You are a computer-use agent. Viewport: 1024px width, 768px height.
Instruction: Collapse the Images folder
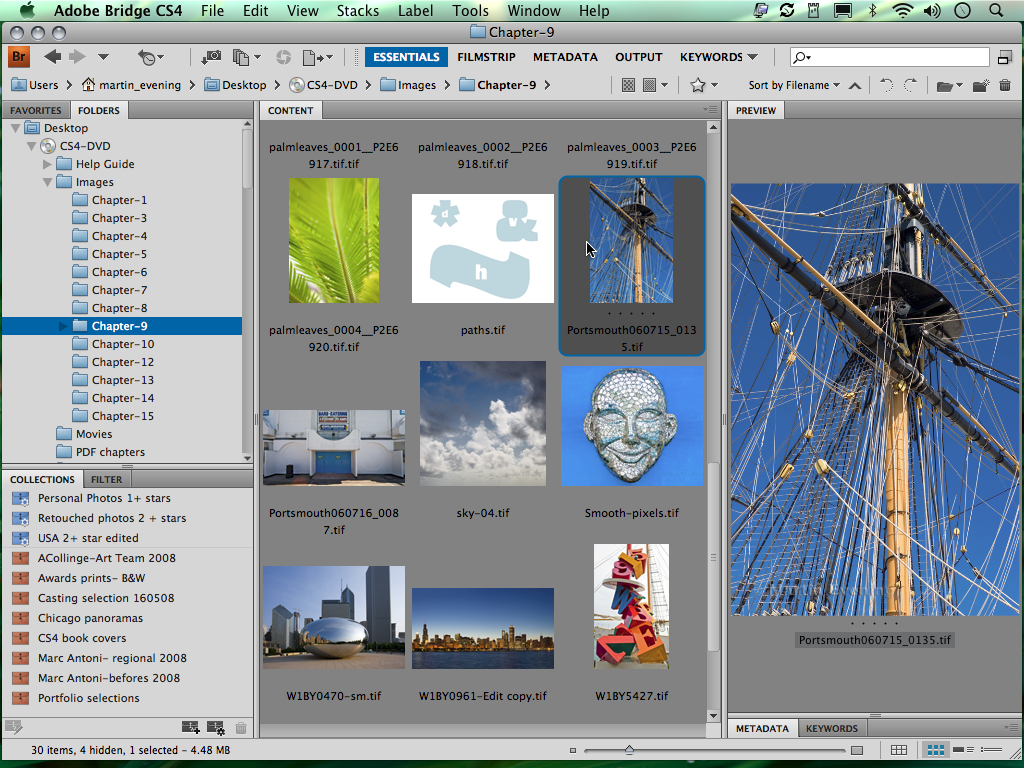[x=47, y=182]
